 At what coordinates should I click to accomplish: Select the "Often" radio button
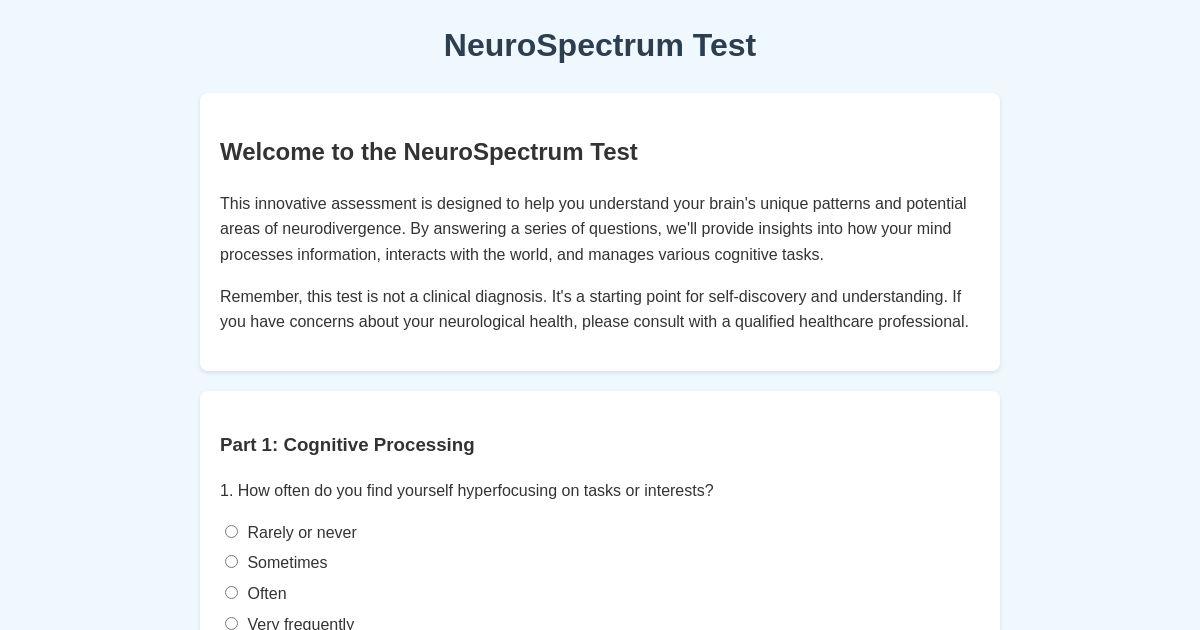[231, 592]
